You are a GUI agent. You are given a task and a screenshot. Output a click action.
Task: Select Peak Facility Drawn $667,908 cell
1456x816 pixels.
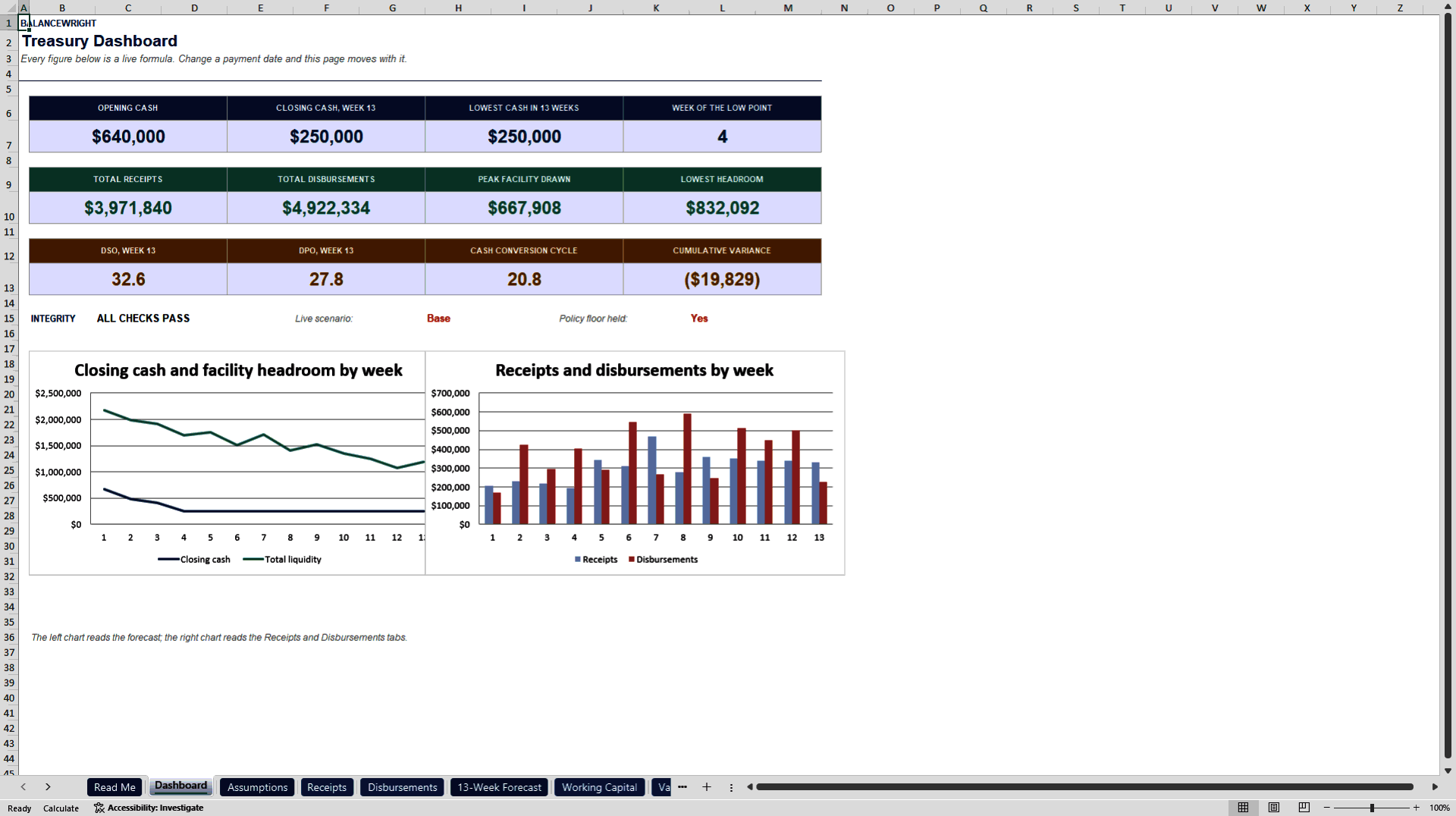click(524, 208)
